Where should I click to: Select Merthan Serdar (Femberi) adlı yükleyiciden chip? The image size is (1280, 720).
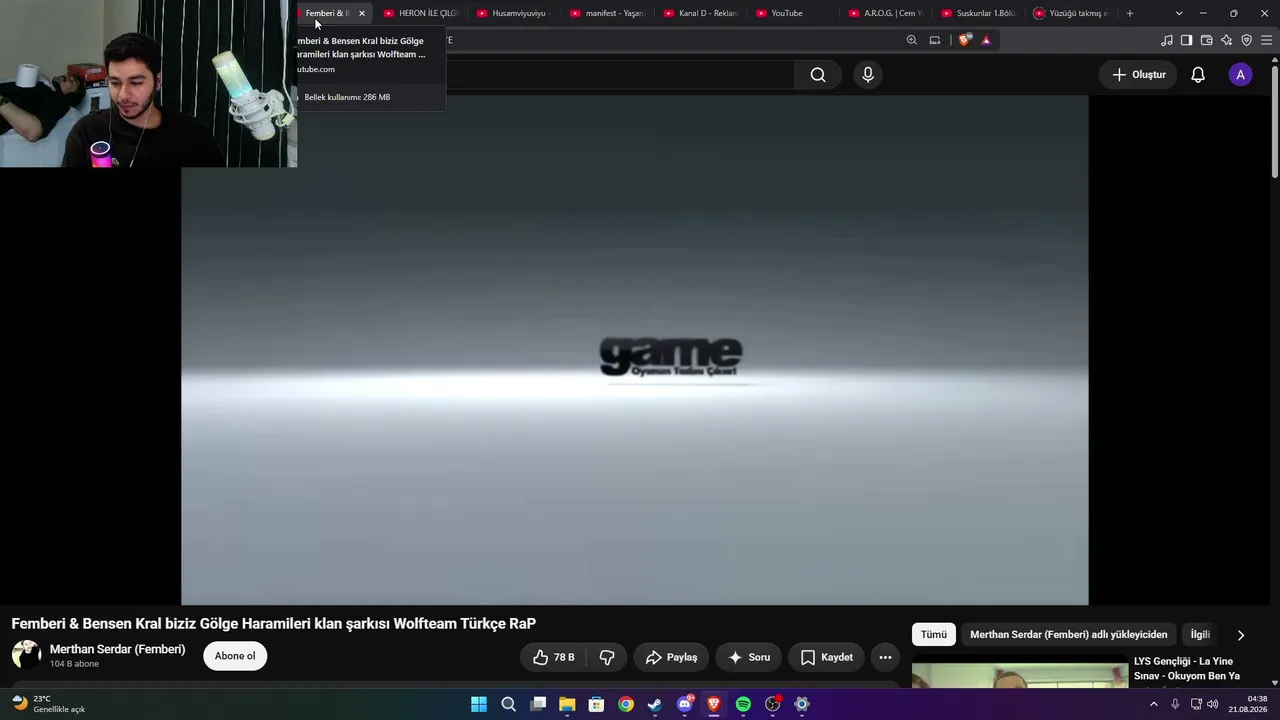click(1068, 634)
